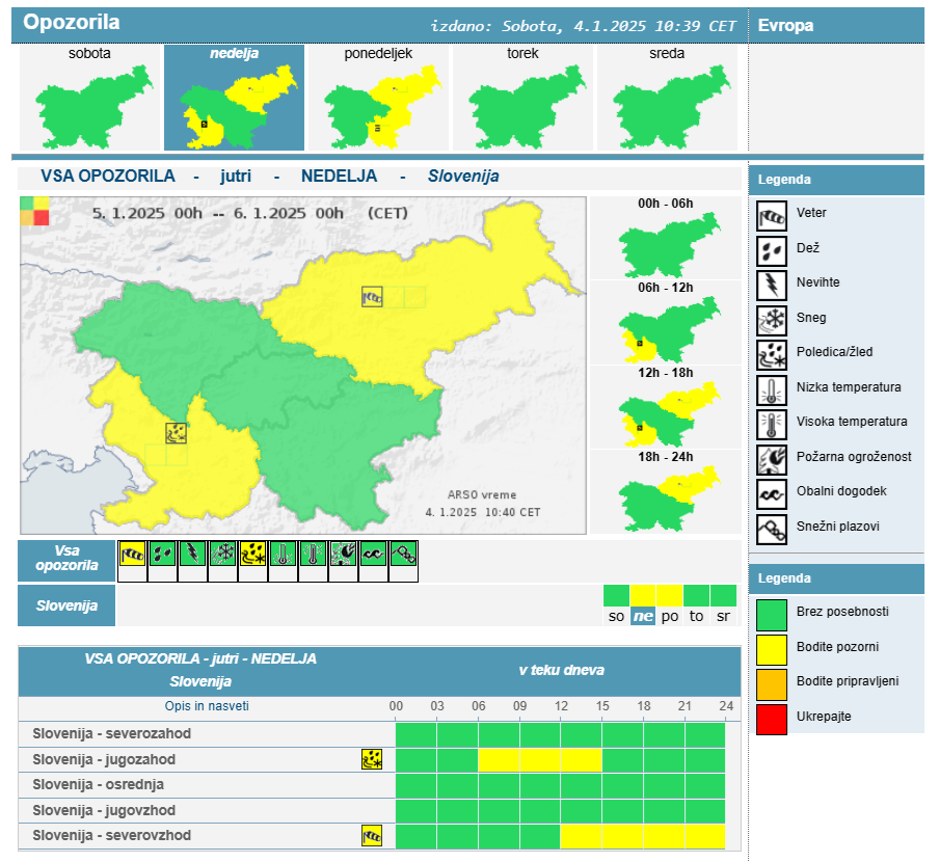Click ice icon beside Slovenija - jugozahod row

[x=371, y=760]
